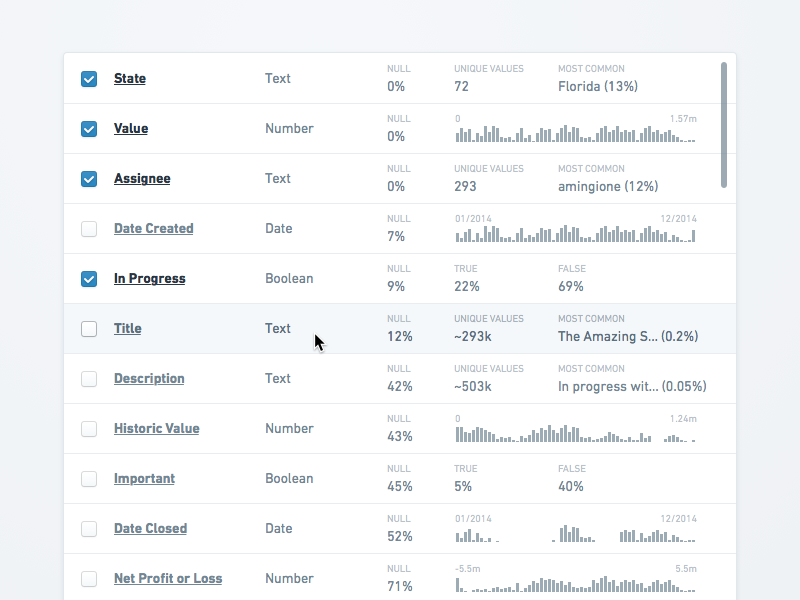The image size is (800, 600).
Task: Open the State column link
Action: click(x=130, y=79)
